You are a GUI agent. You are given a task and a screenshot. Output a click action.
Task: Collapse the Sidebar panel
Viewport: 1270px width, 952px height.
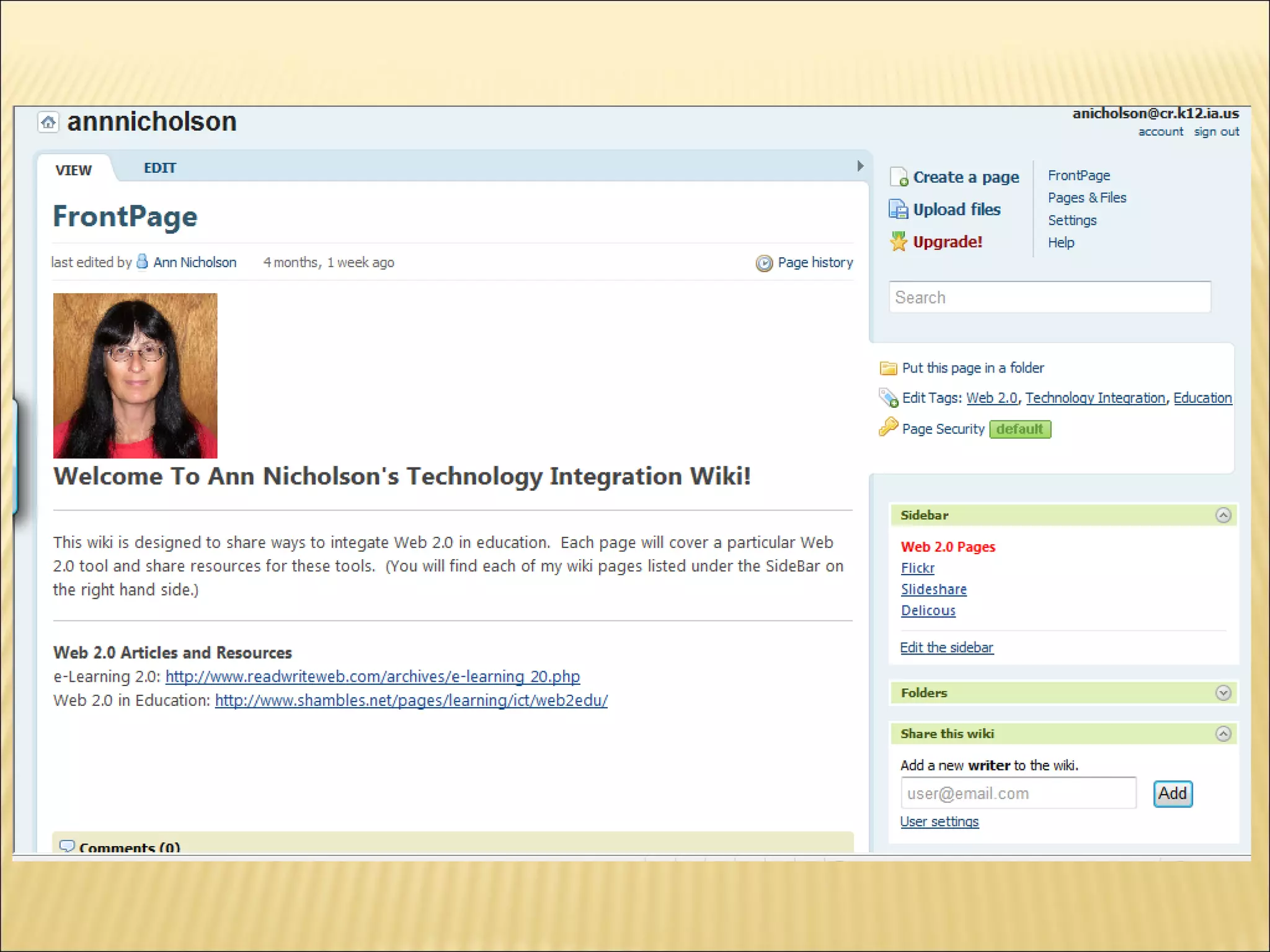(x=1223, y=516)
